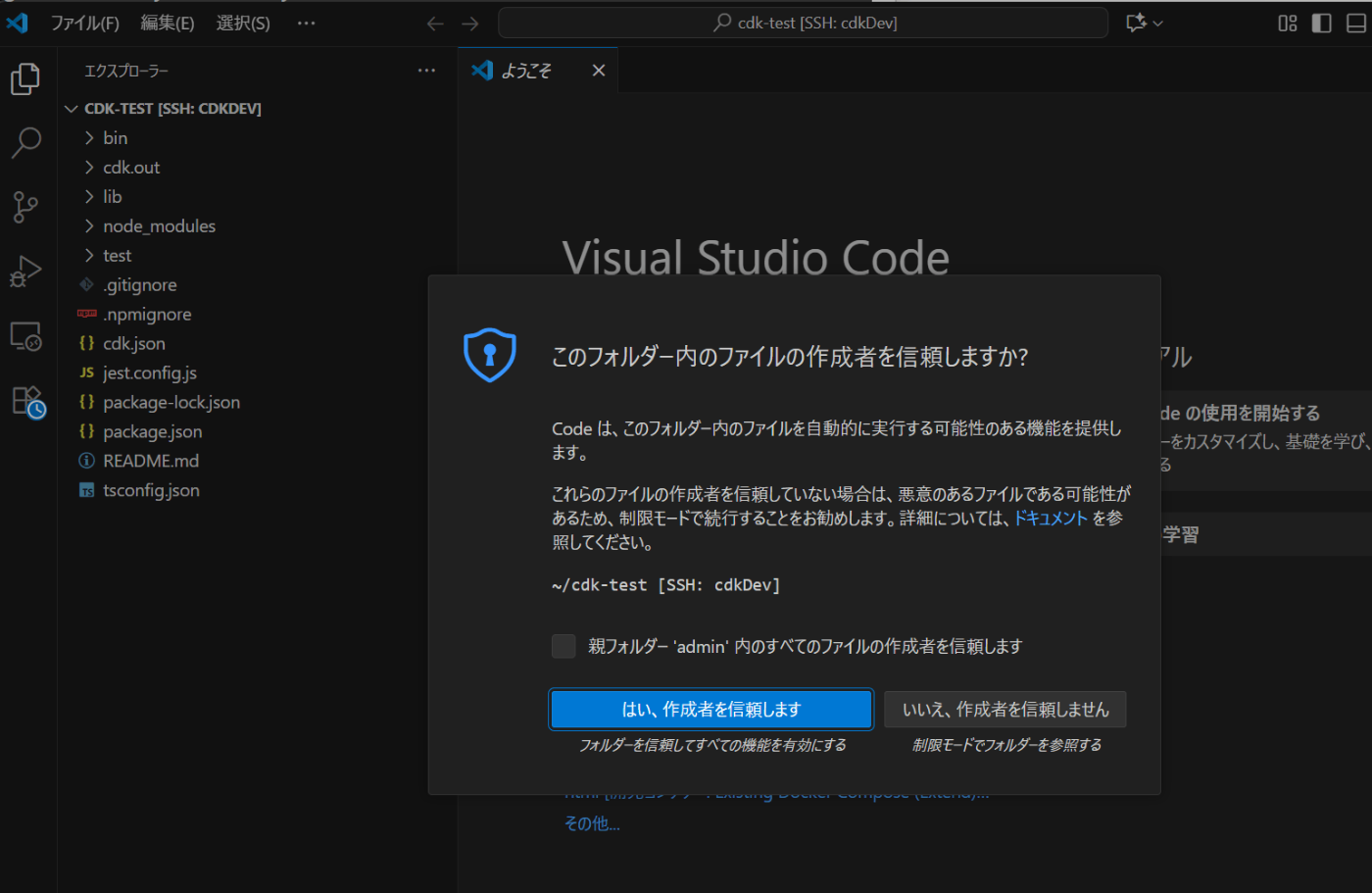Open the 選択(S) menu
Viewport: 1372px width, 893px height.
243,23
